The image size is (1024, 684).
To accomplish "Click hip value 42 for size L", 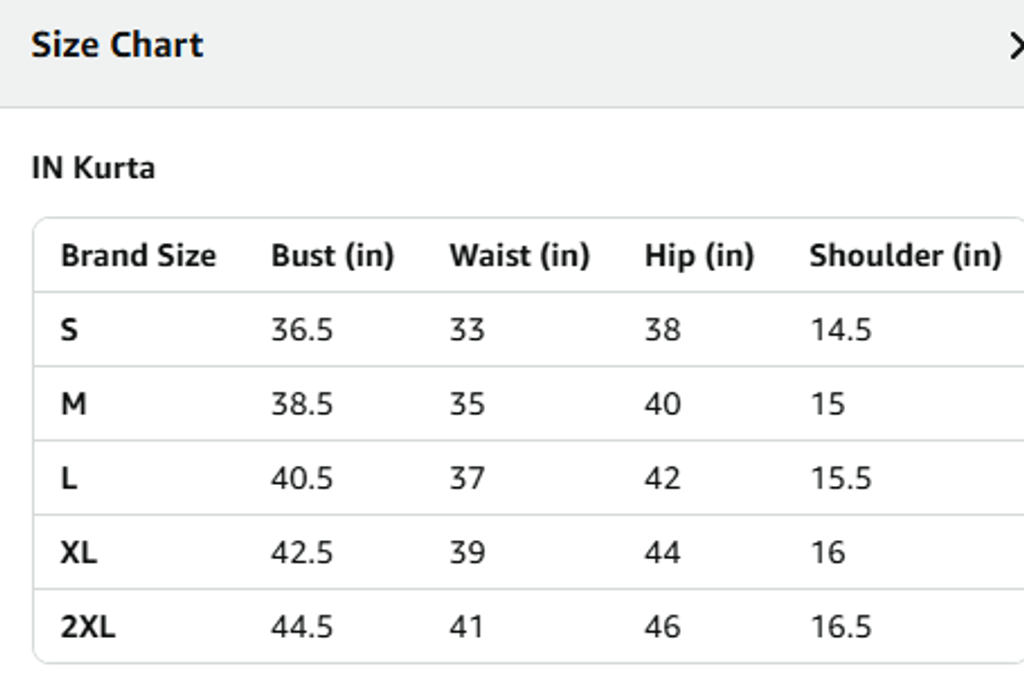I will (x=662, y=478).
